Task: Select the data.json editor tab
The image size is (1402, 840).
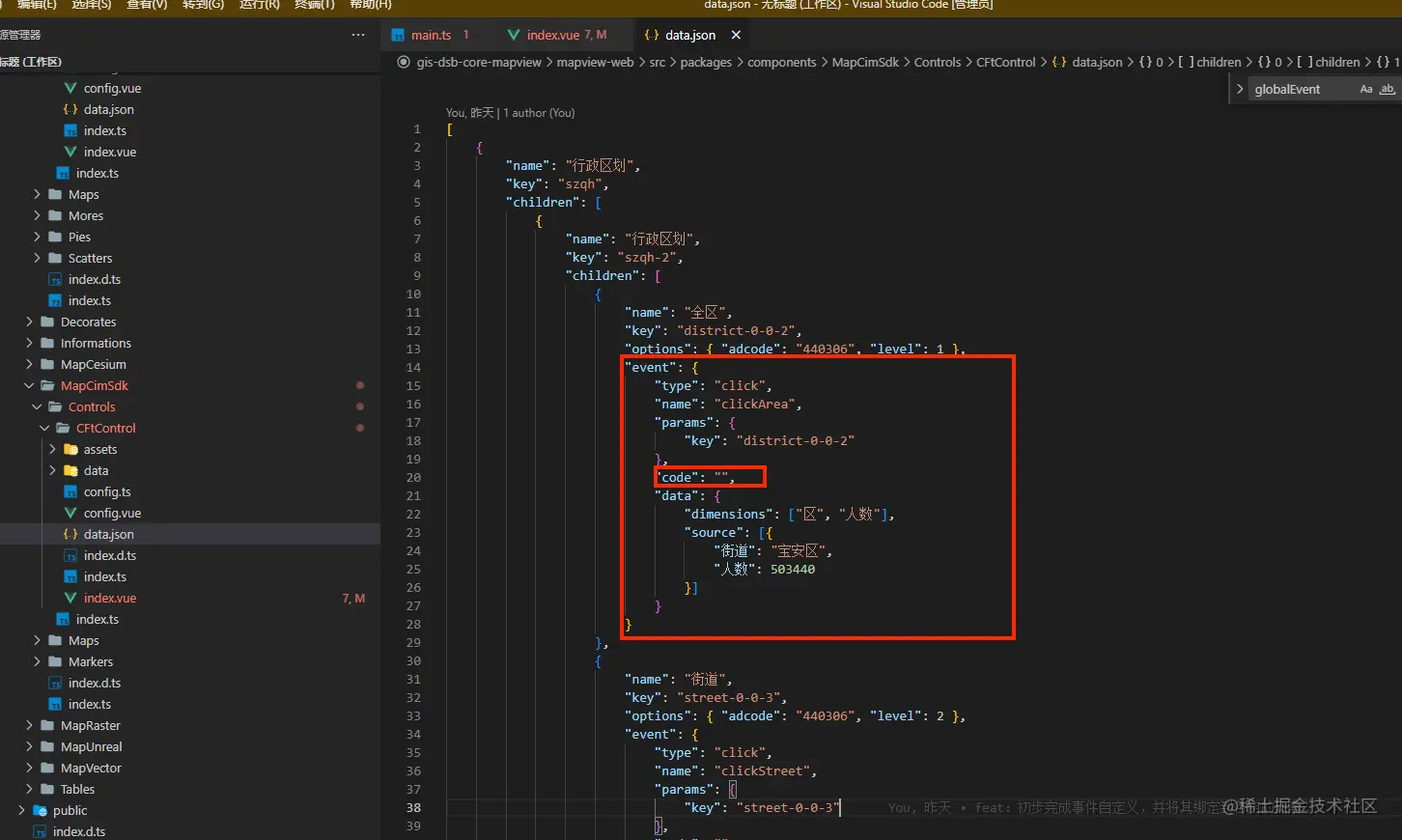Action: click(690, 35)
